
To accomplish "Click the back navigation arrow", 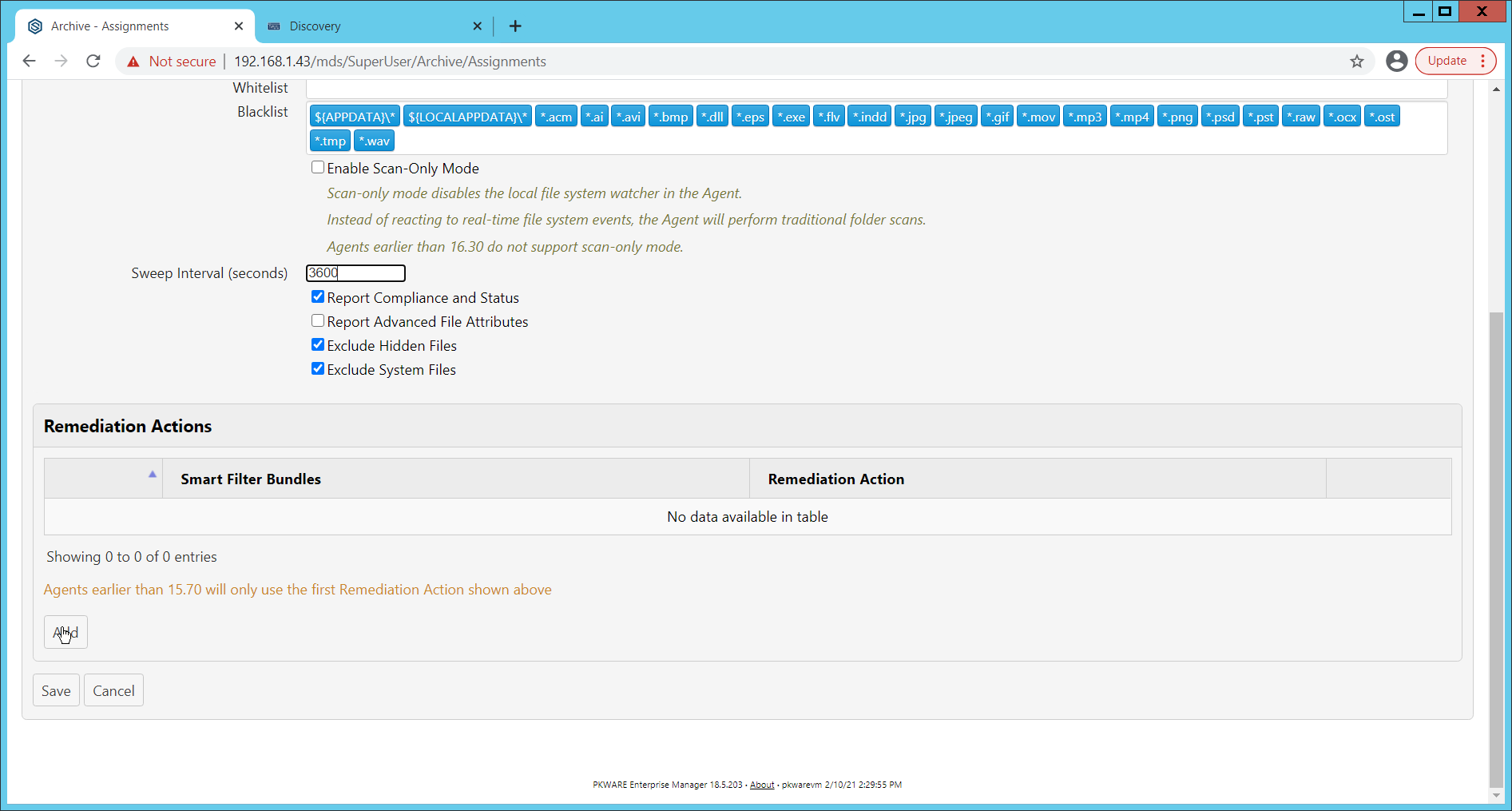I will [30, 61].
